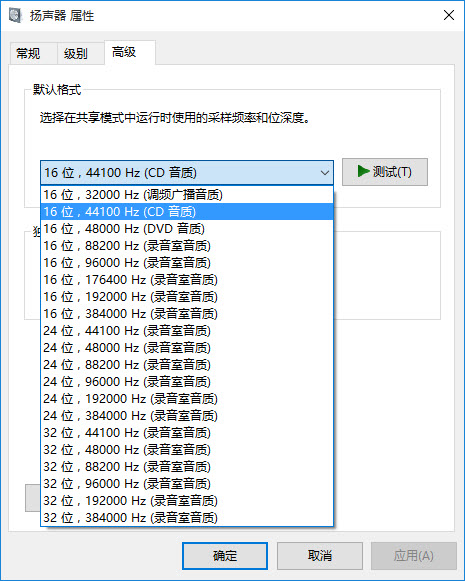This screenshot has height=581, width=465.
Task: Click the 测试(T) button
Action: [x=385, y=172]
